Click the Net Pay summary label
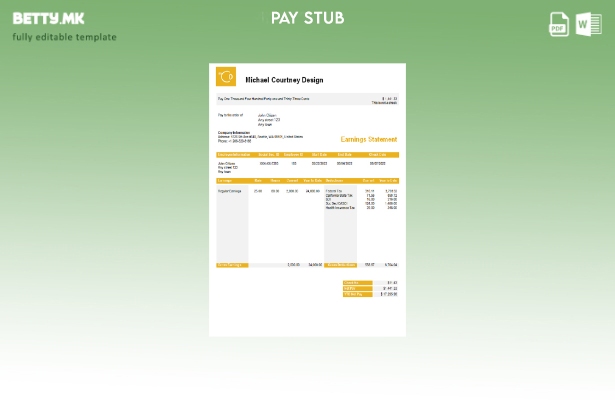The height and width of the screenshot is (400, 615). pos(357,288)
